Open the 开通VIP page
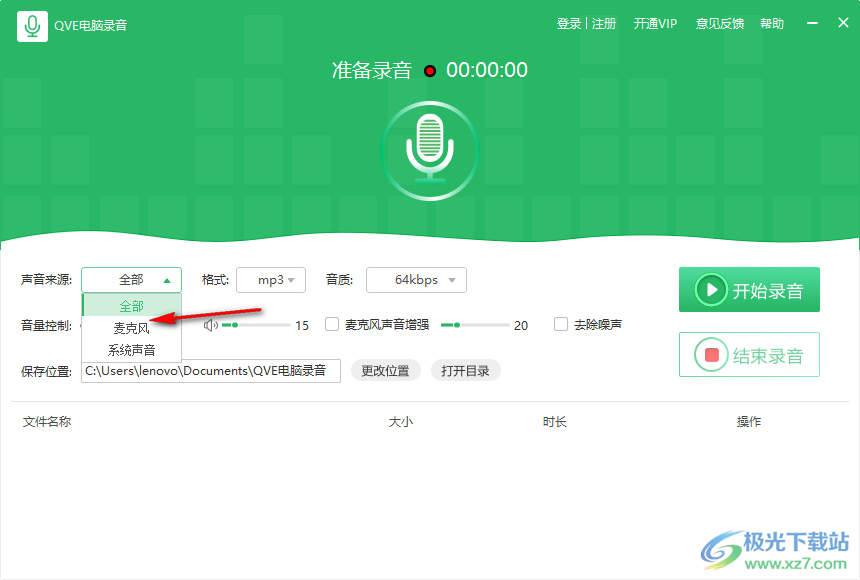 coord(655,23)
